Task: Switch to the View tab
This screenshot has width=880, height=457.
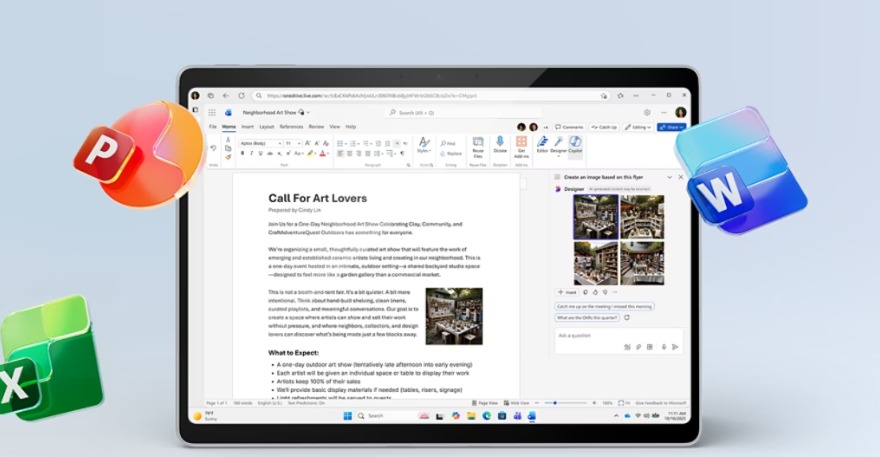Action: [x=334, y=127]
